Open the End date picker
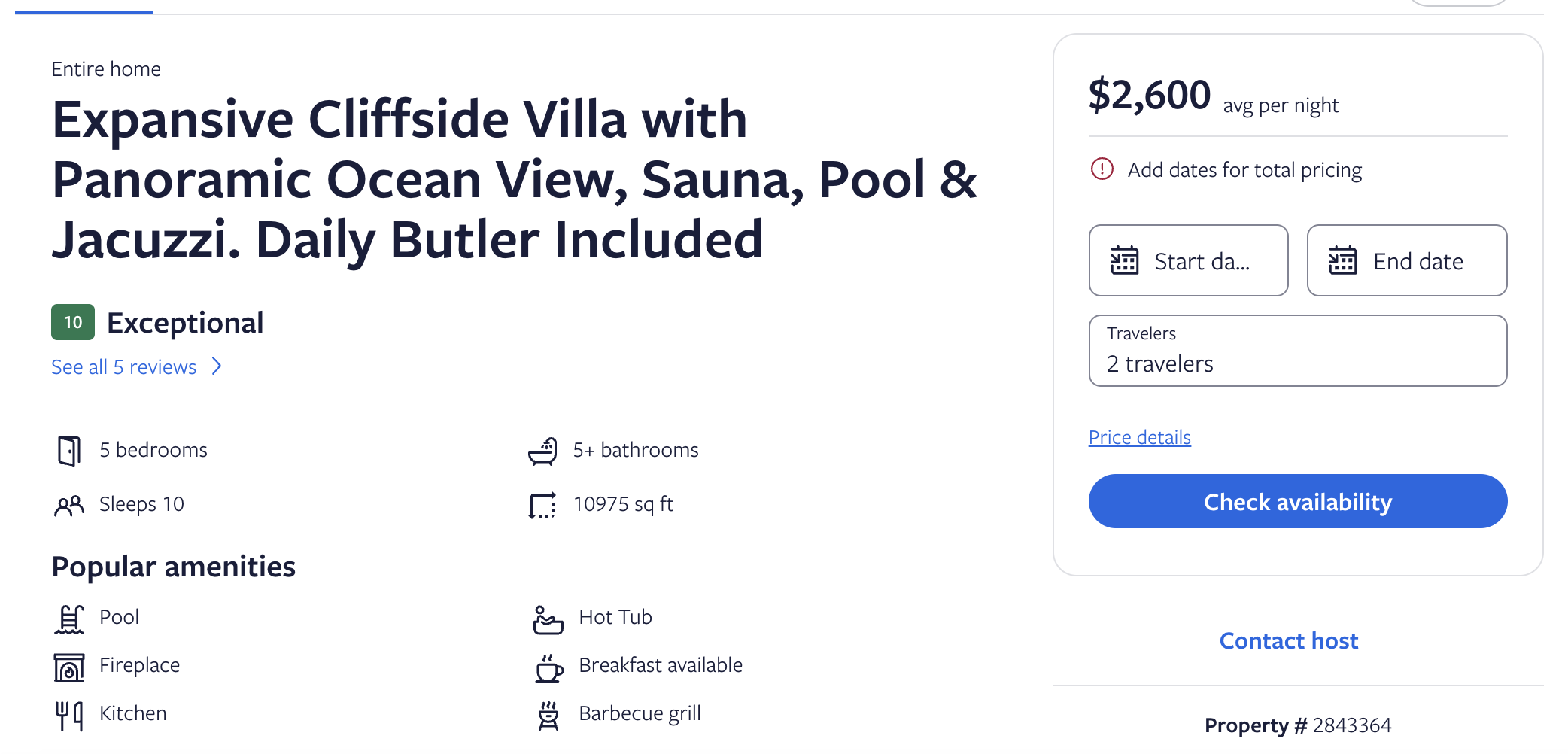The width and height of the screenshot is (1568, 754). pyautogui.click(x=1406, y=261)
